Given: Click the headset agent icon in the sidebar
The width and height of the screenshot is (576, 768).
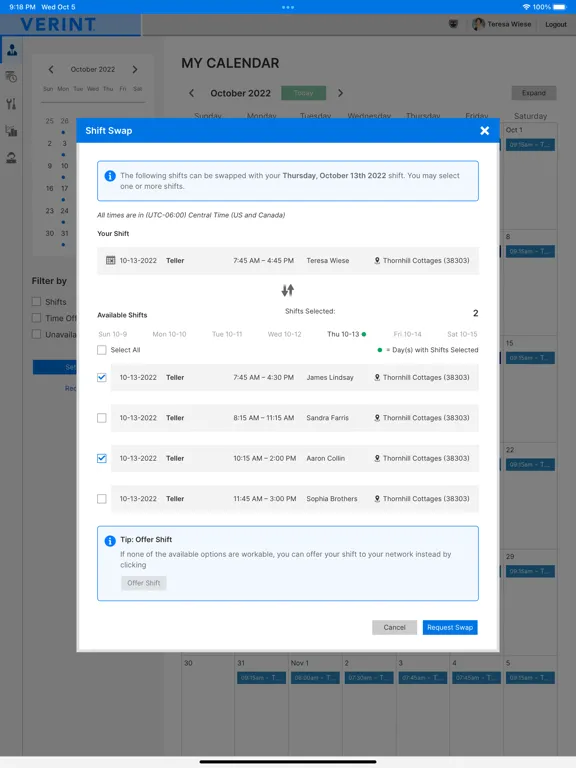Looking at the screenshot, I should (11, 158).
